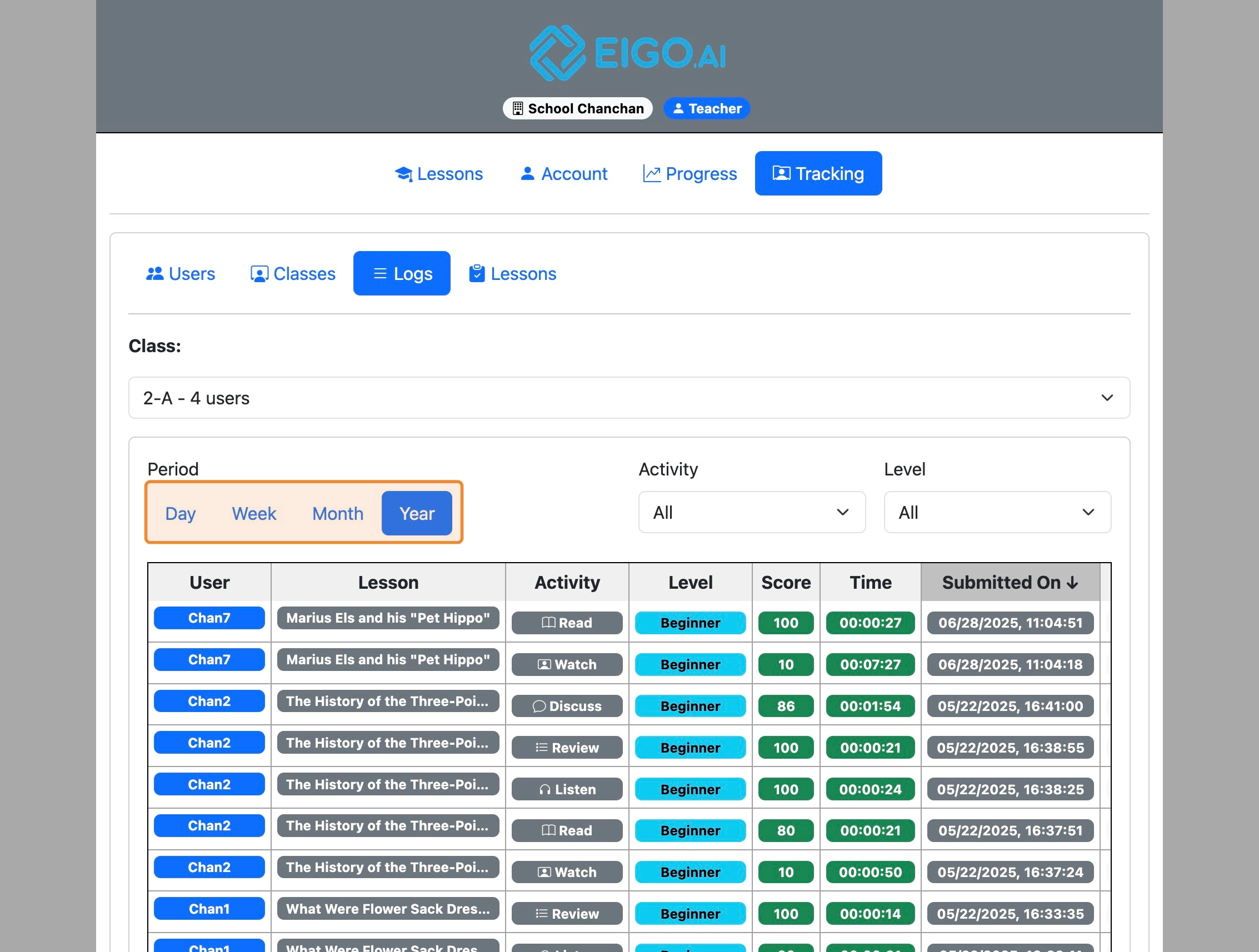Click date 06/28/2025, 11:04:51

point(1010,623)
